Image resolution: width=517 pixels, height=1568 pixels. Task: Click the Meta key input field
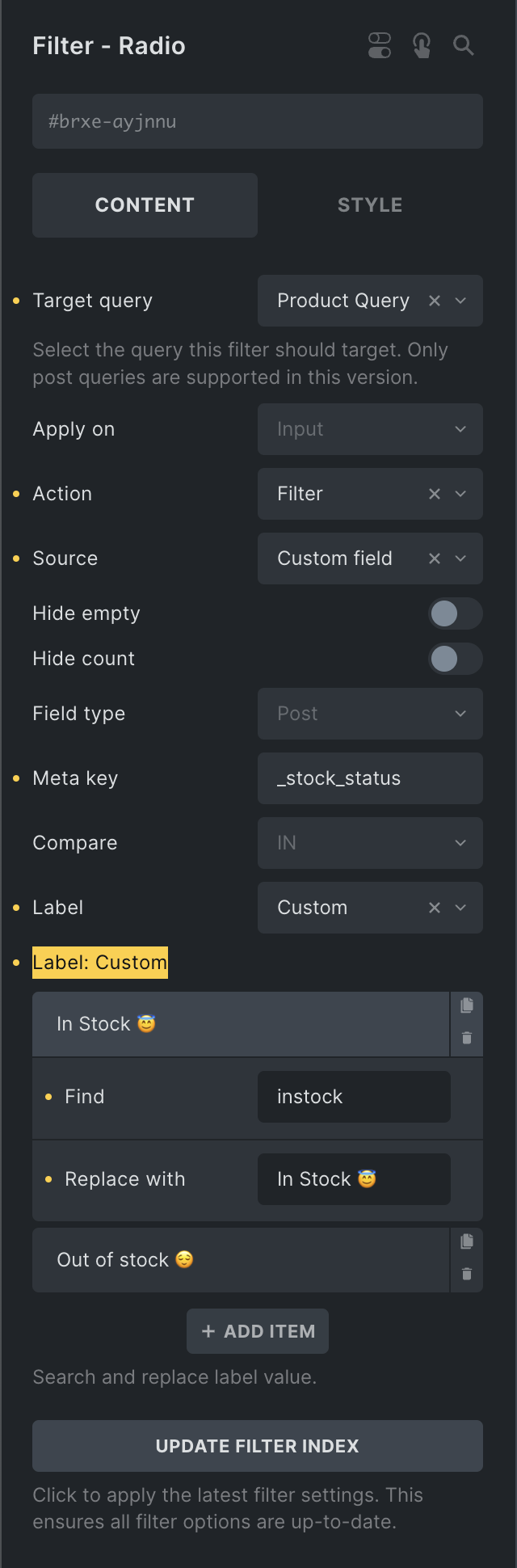tap(370, 778)
